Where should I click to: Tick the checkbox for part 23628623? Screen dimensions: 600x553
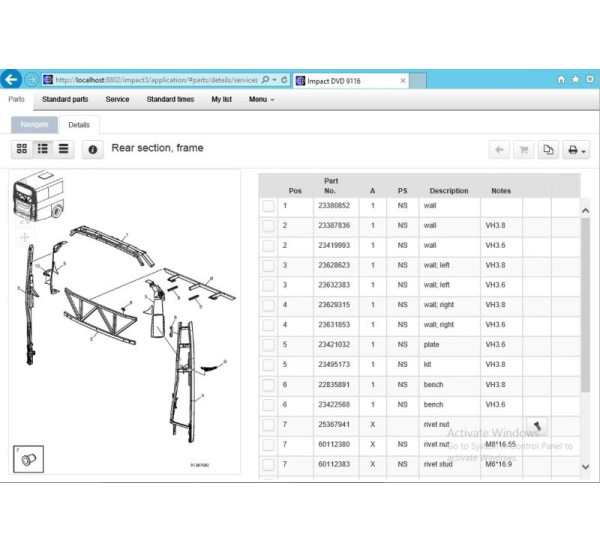268,266
